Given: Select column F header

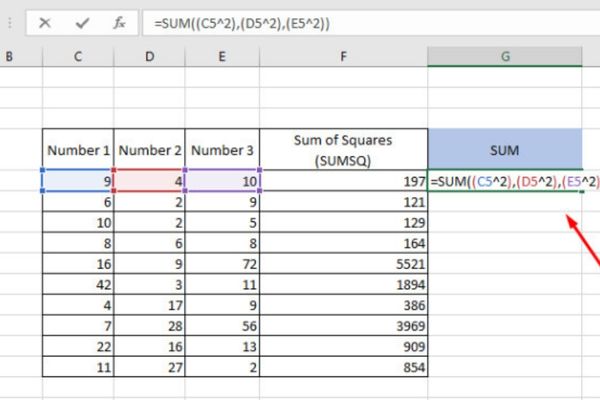Looking at the screenshot, I should tap(344, 57).
